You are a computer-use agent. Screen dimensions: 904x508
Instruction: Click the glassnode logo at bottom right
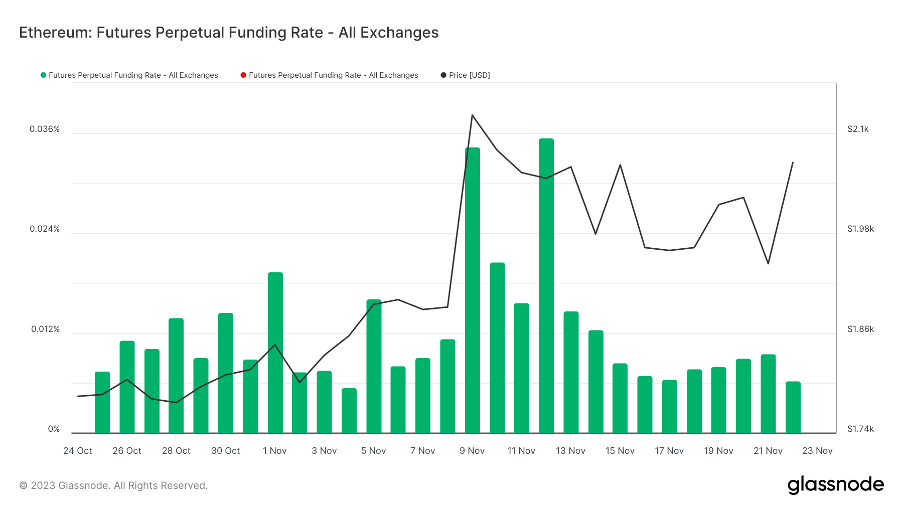835,485
